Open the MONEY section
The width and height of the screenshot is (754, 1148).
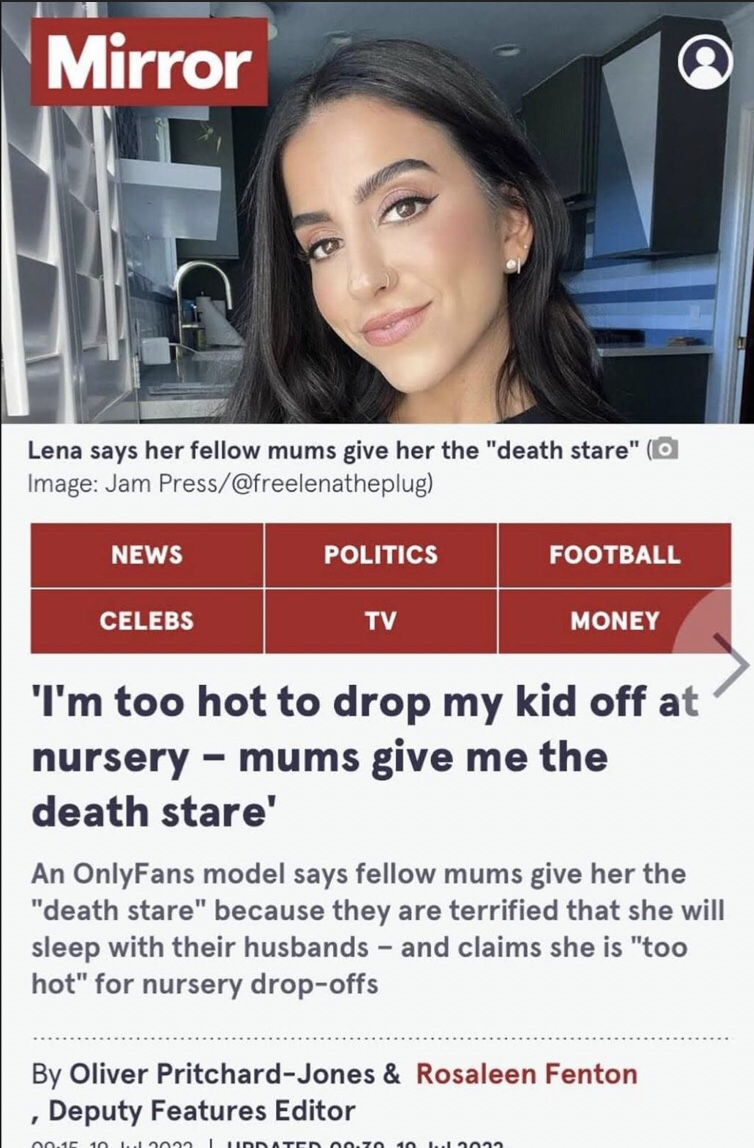click(614, 620)
